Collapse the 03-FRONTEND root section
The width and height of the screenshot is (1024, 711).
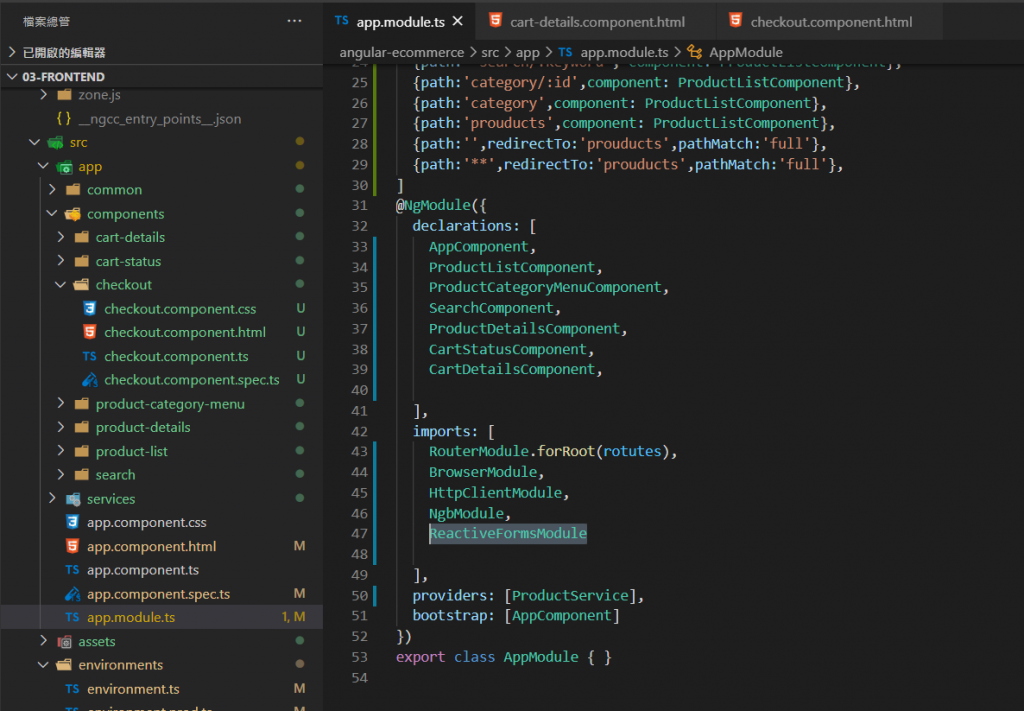[12, 77]
